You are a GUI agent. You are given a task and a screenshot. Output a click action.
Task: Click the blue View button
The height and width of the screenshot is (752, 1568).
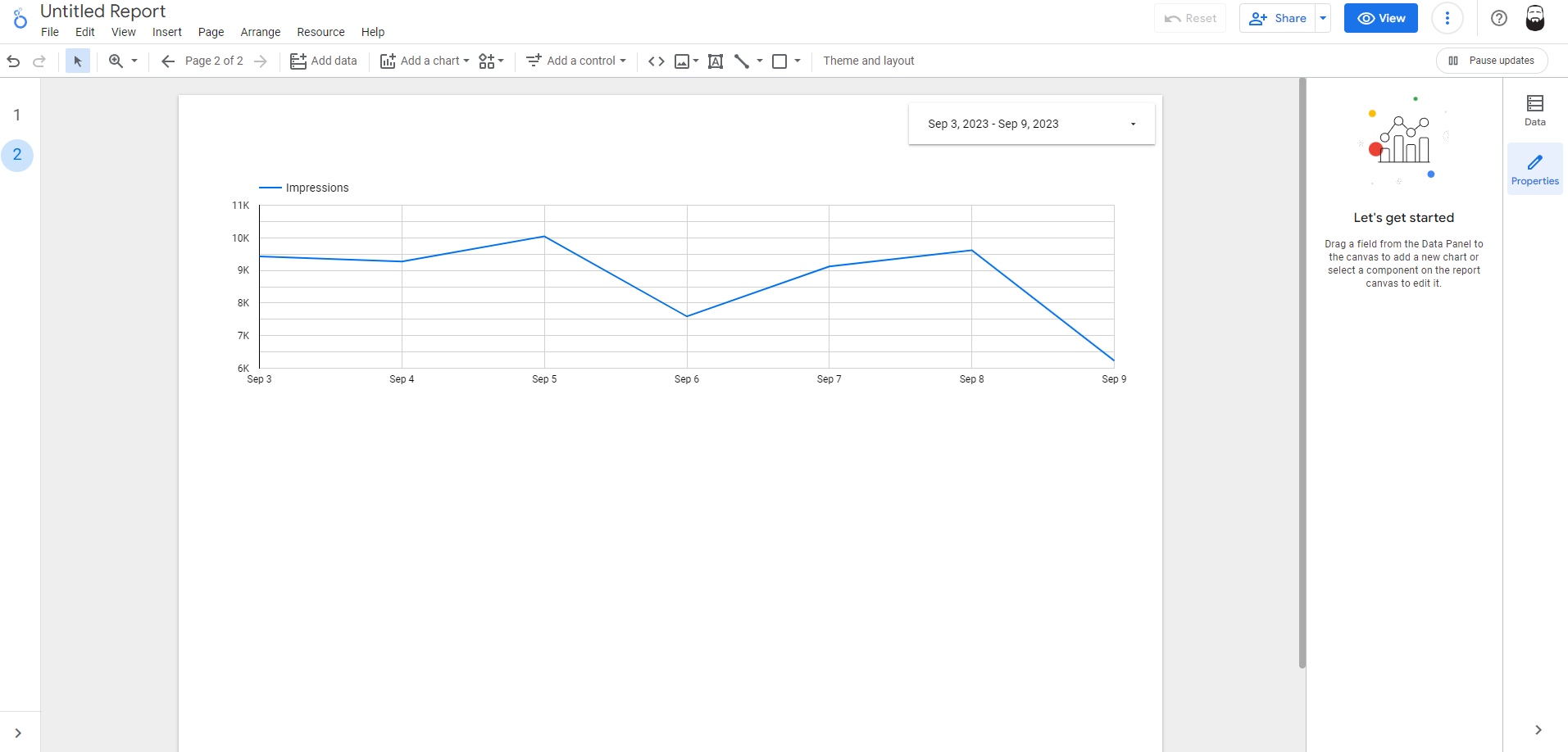point(1380,18)
